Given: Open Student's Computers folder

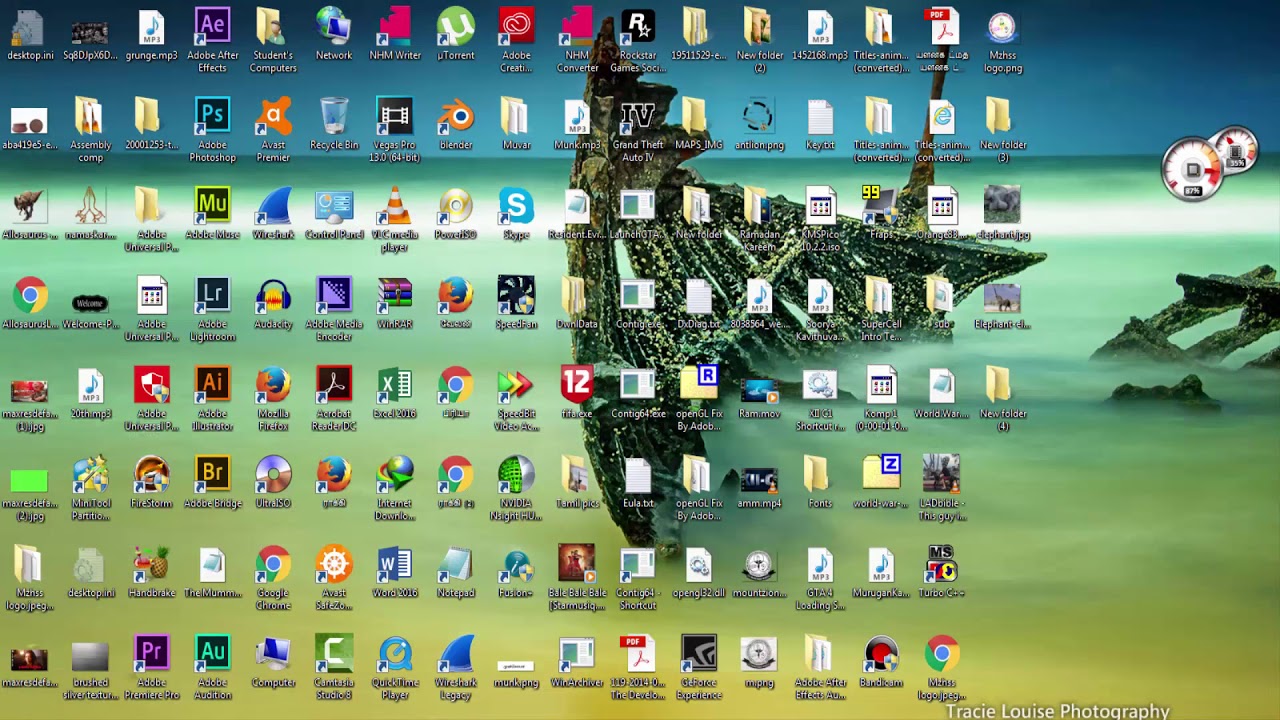Looking at the screenshot, I should [273, 40].
